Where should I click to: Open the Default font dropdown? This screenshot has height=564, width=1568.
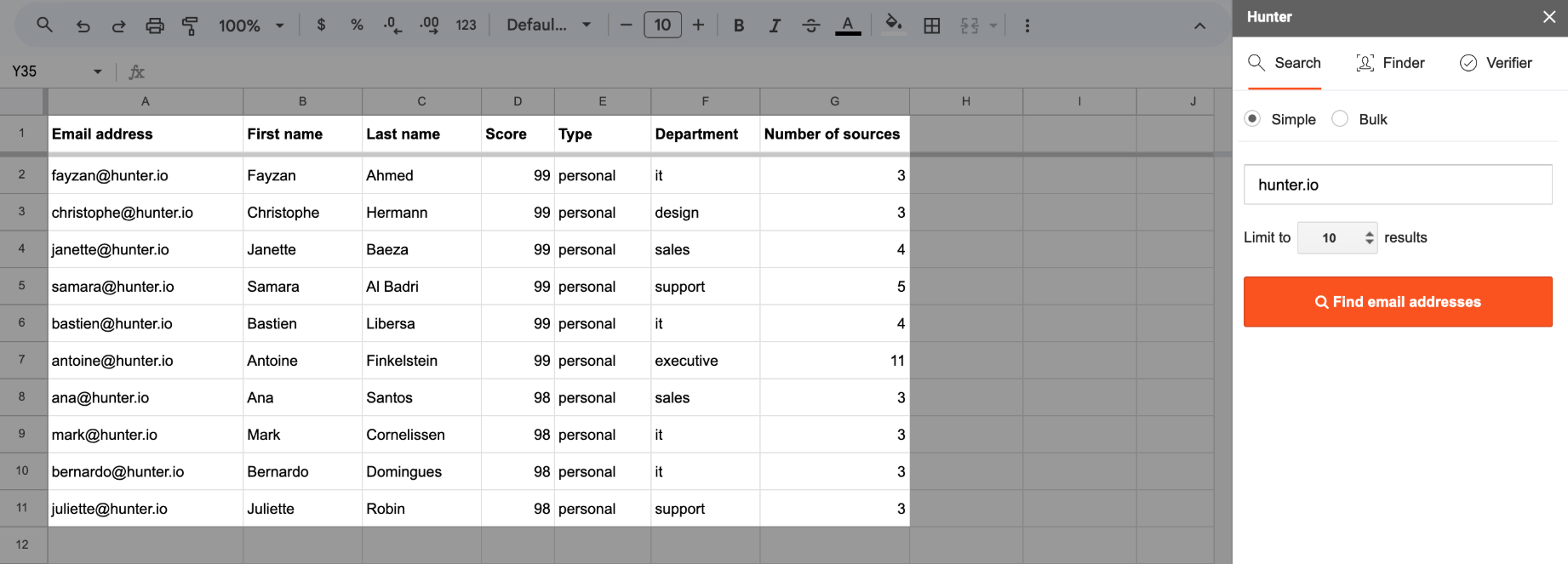pyautogui.click(x=548, y=26)
